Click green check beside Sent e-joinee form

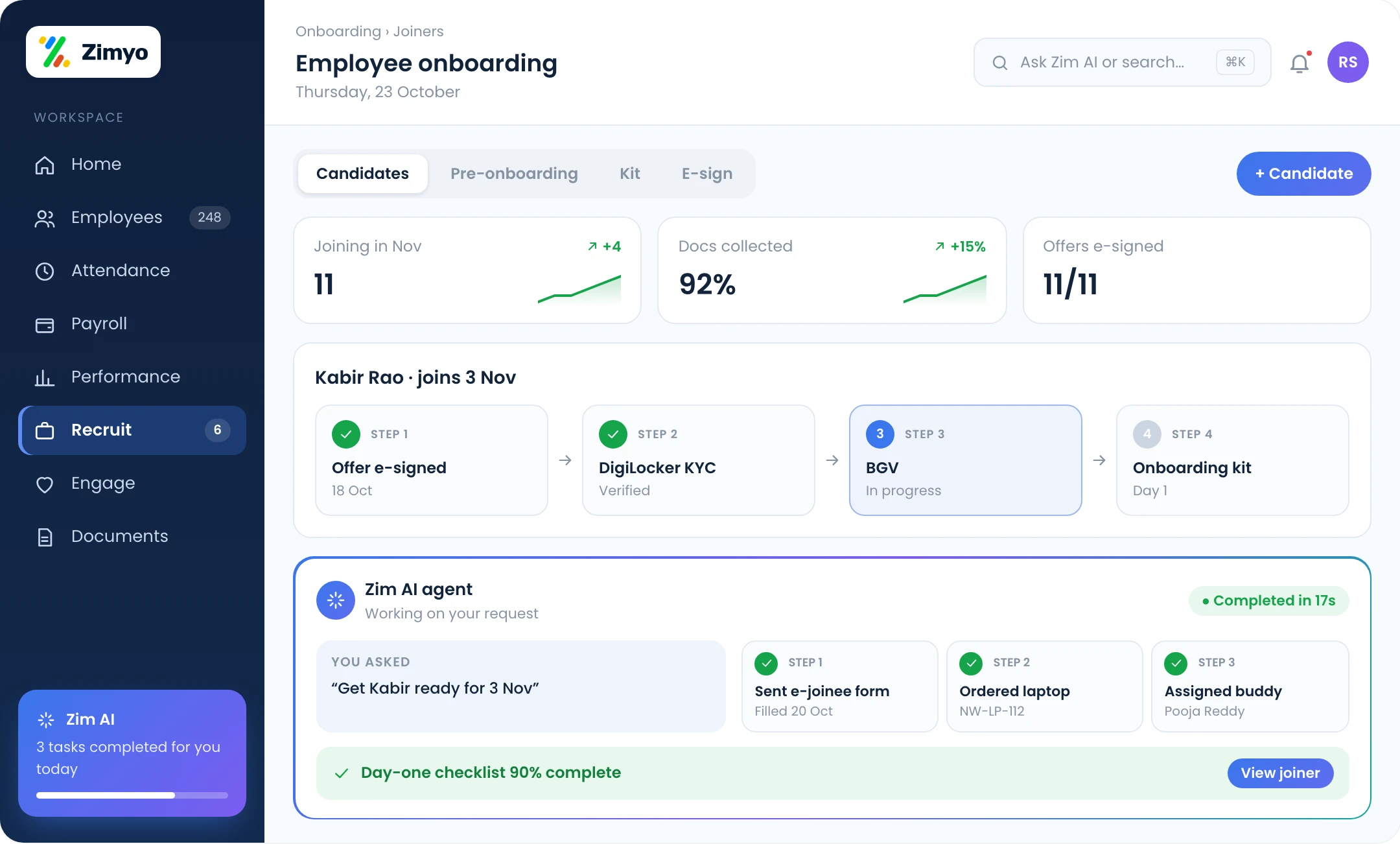click(x=766, y=663)
